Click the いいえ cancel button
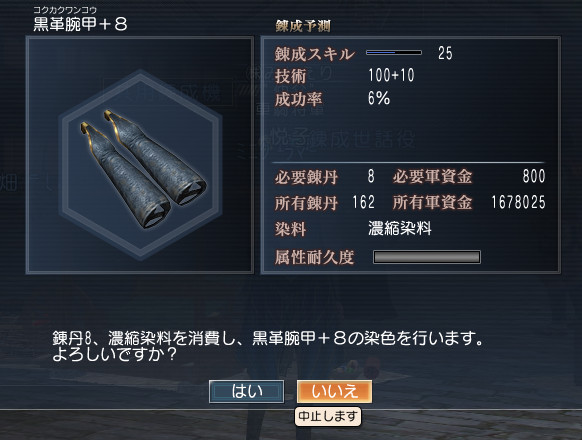 (334, 391)
